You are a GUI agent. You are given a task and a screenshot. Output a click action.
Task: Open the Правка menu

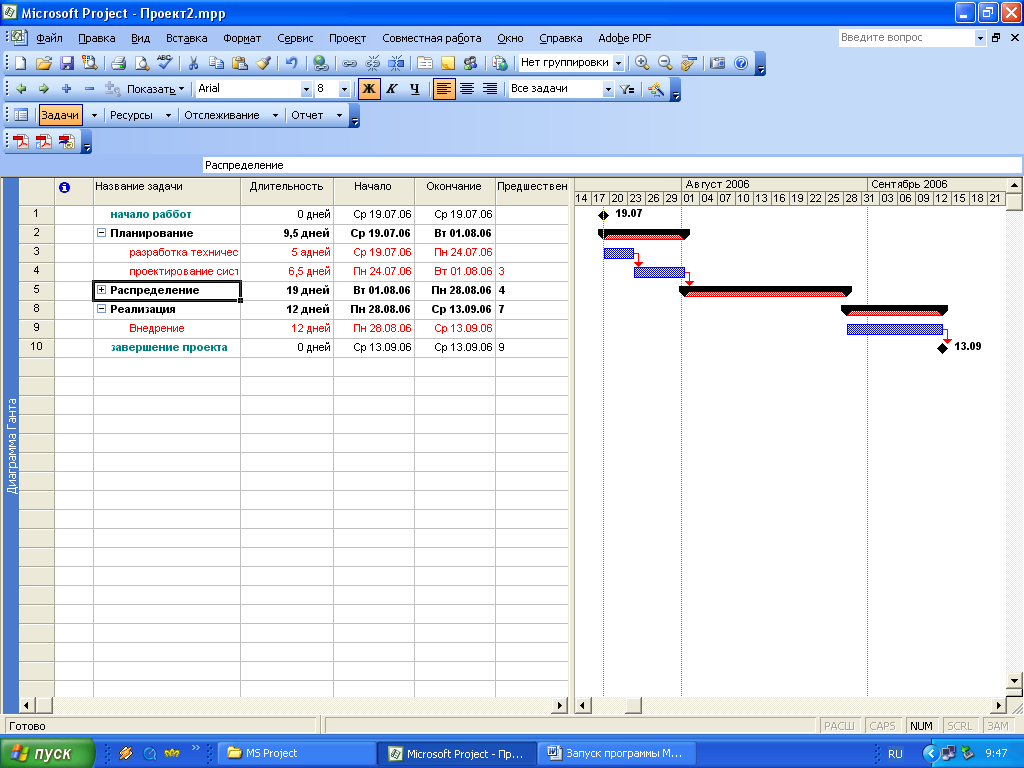(97, 38)
